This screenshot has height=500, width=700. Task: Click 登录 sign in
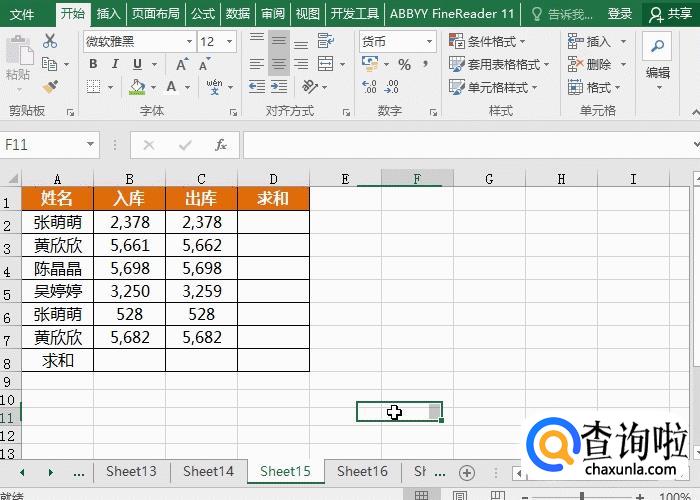(620, 14)
